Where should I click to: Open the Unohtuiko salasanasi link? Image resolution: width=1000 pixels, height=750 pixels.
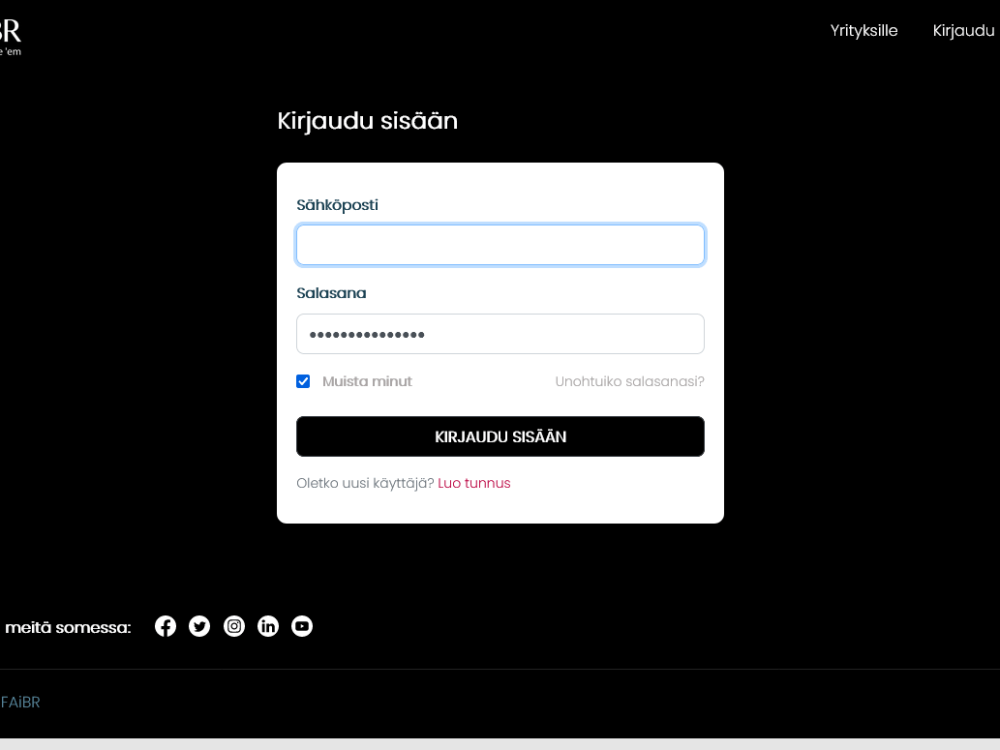[x=629, y=381]
